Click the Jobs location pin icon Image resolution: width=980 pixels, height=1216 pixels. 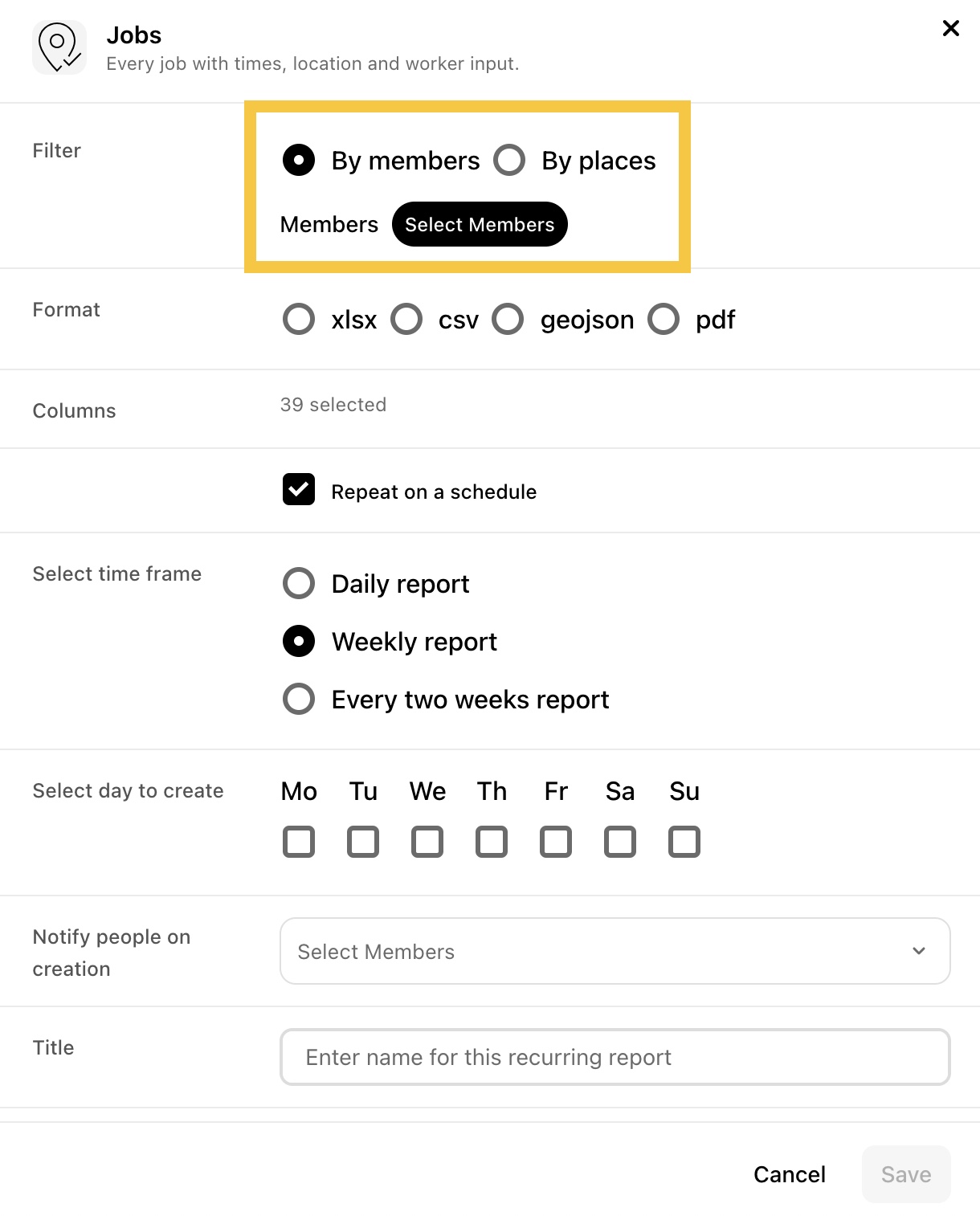tap(59, 47)
